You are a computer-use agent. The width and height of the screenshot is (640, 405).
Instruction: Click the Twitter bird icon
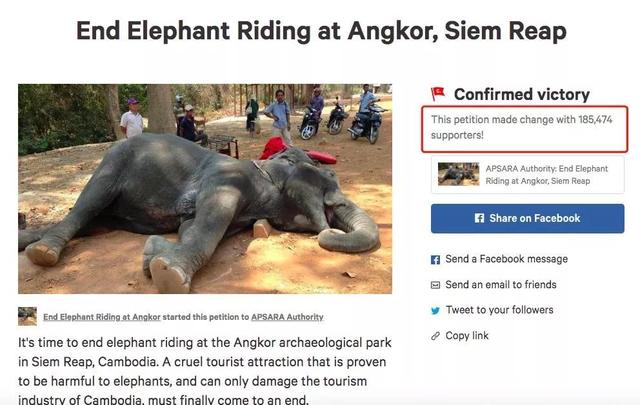point(435,311)
